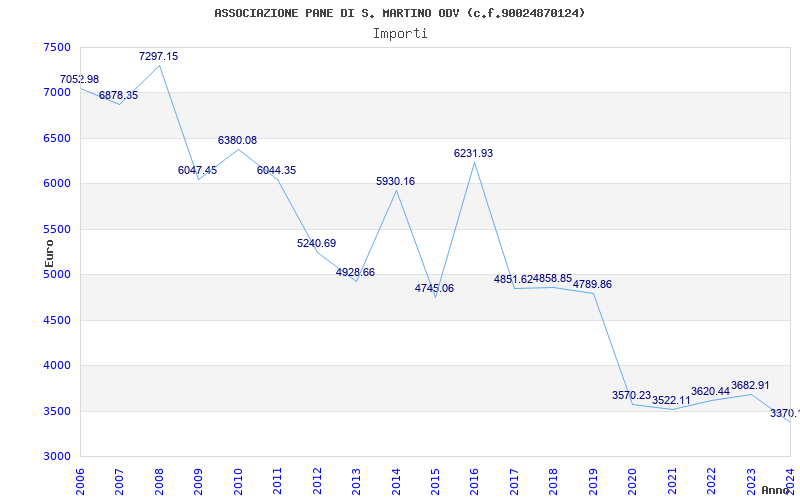Click the x-axis year 2014
800x500 pixels.
click(x=395, y=481)
